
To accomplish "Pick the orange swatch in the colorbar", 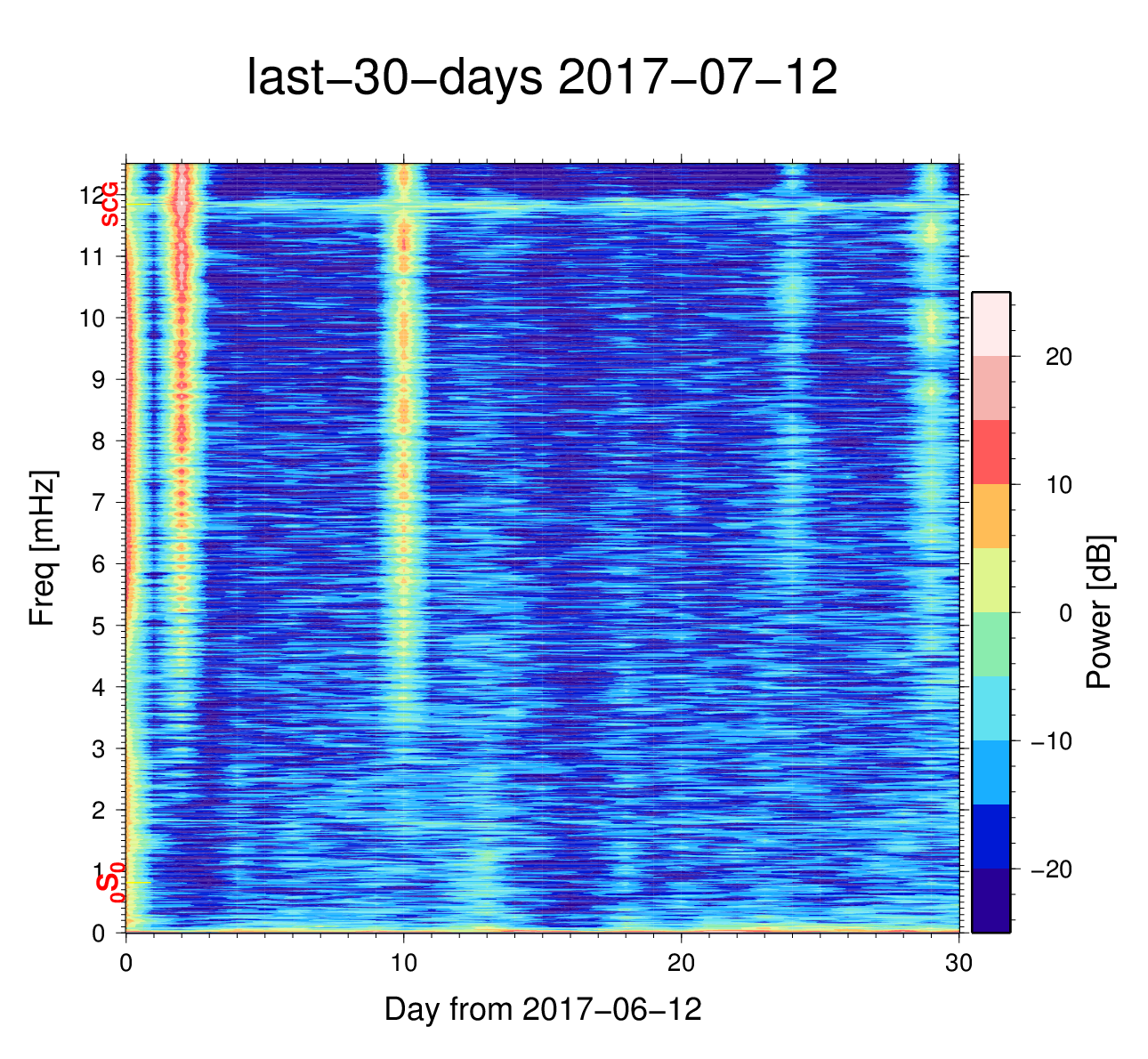I will click(990, 516).
